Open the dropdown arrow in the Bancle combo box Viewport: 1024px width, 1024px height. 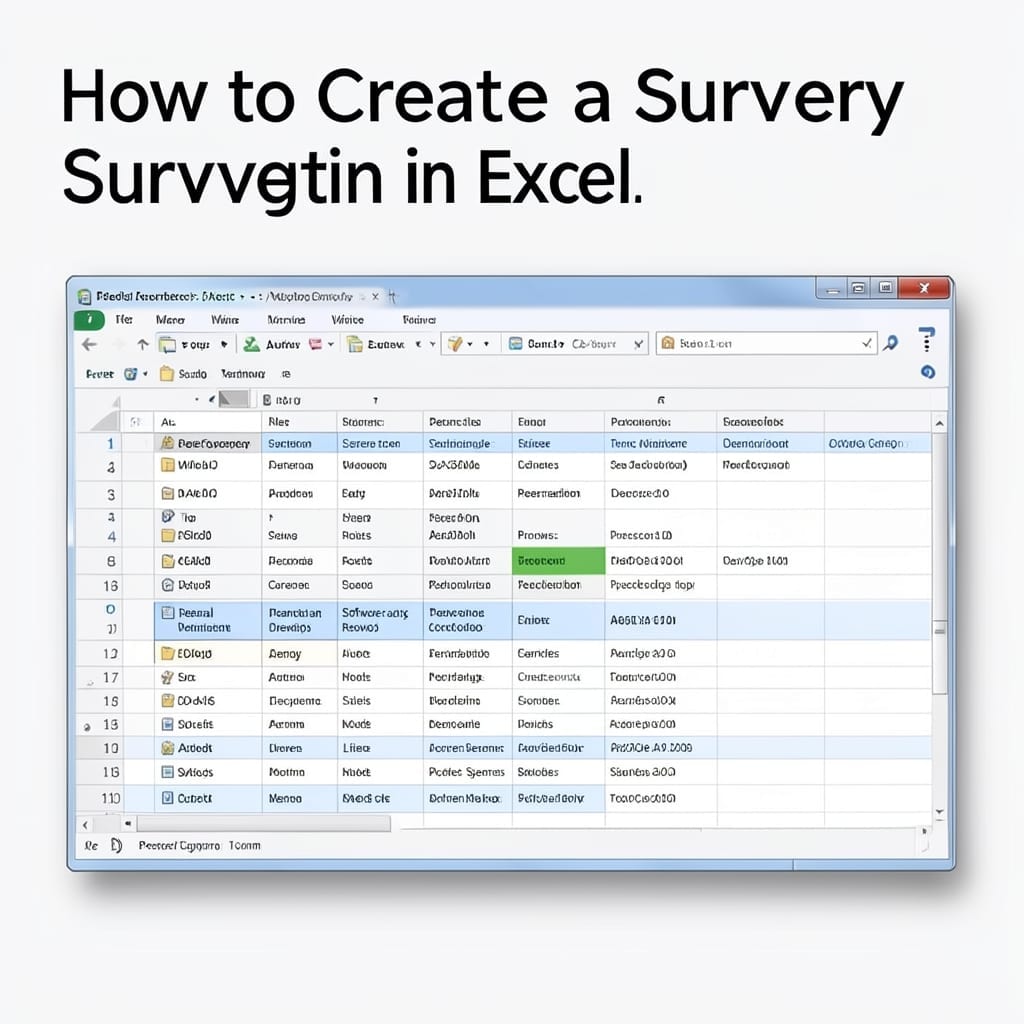[639, 344]
